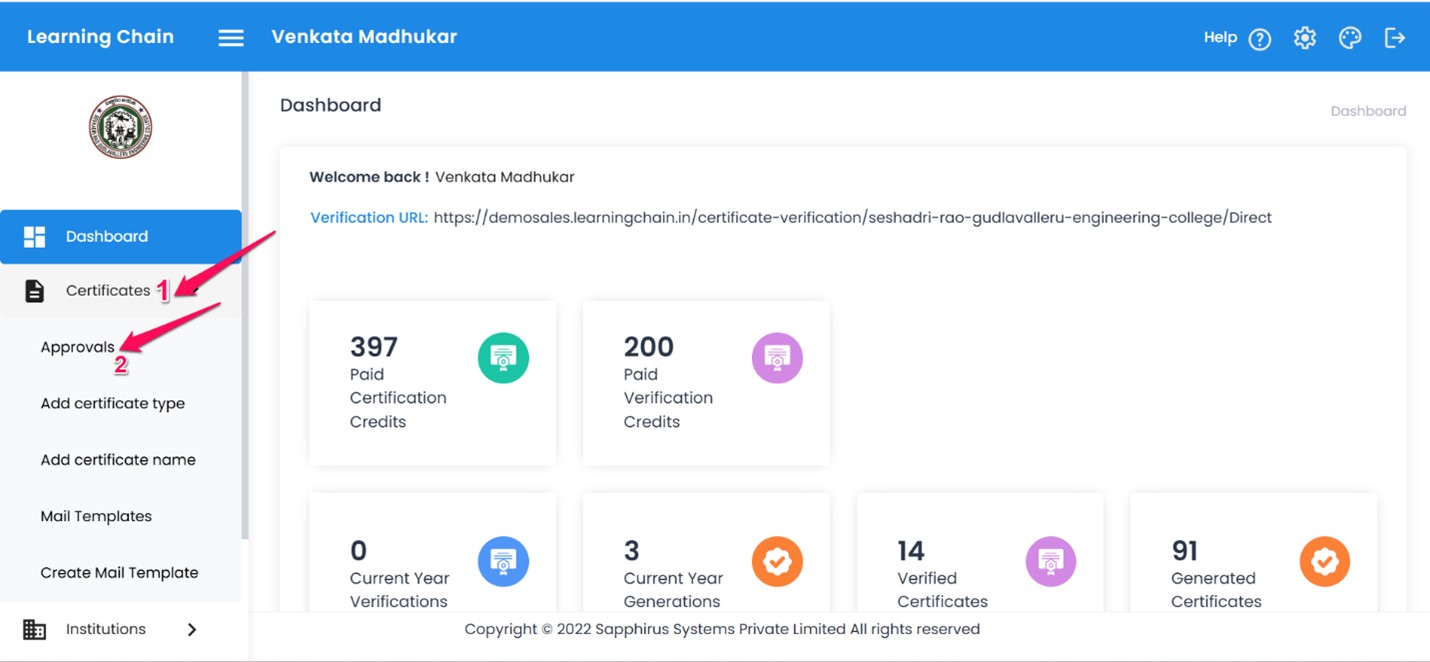The width and height of the screenshot is (1430, 662).
Task: Click the purple Paid Verification Credits icon
Action: [777, 358]
